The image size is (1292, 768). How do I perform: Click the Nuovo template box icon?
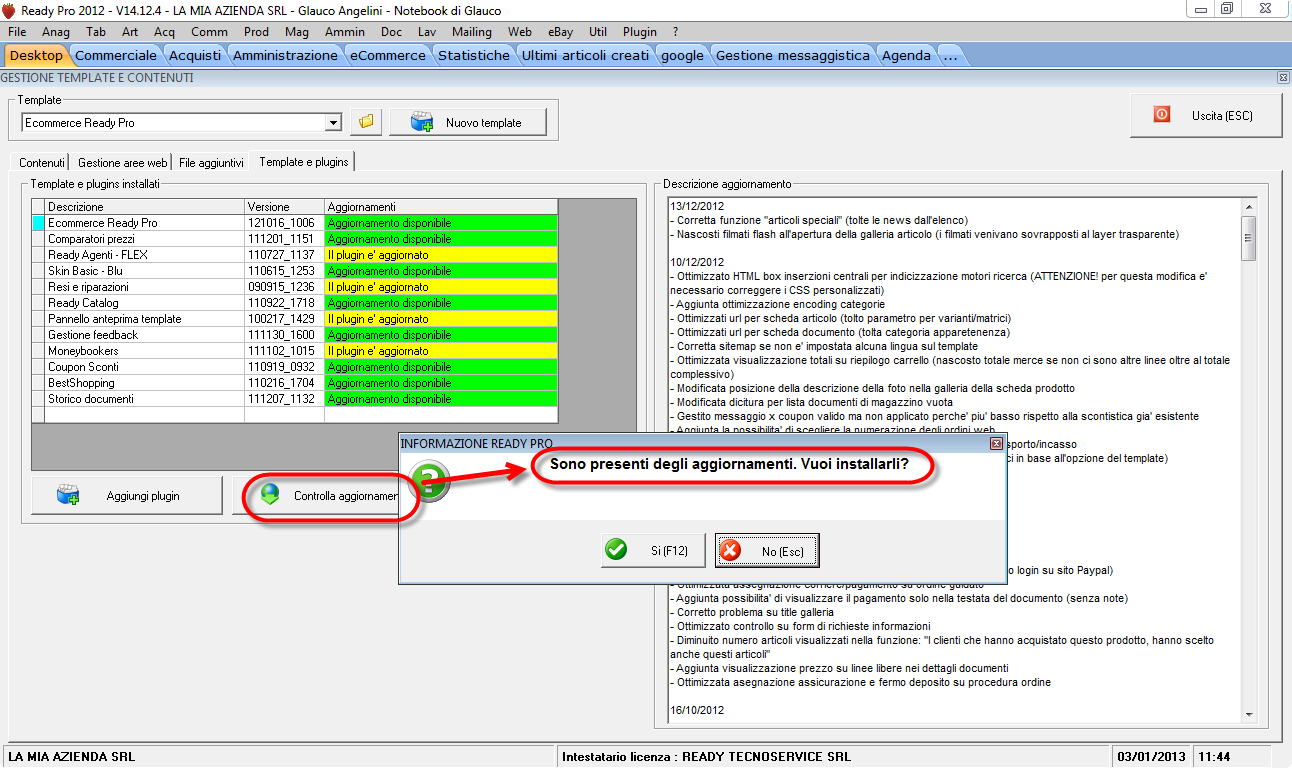tap(422, 122)
